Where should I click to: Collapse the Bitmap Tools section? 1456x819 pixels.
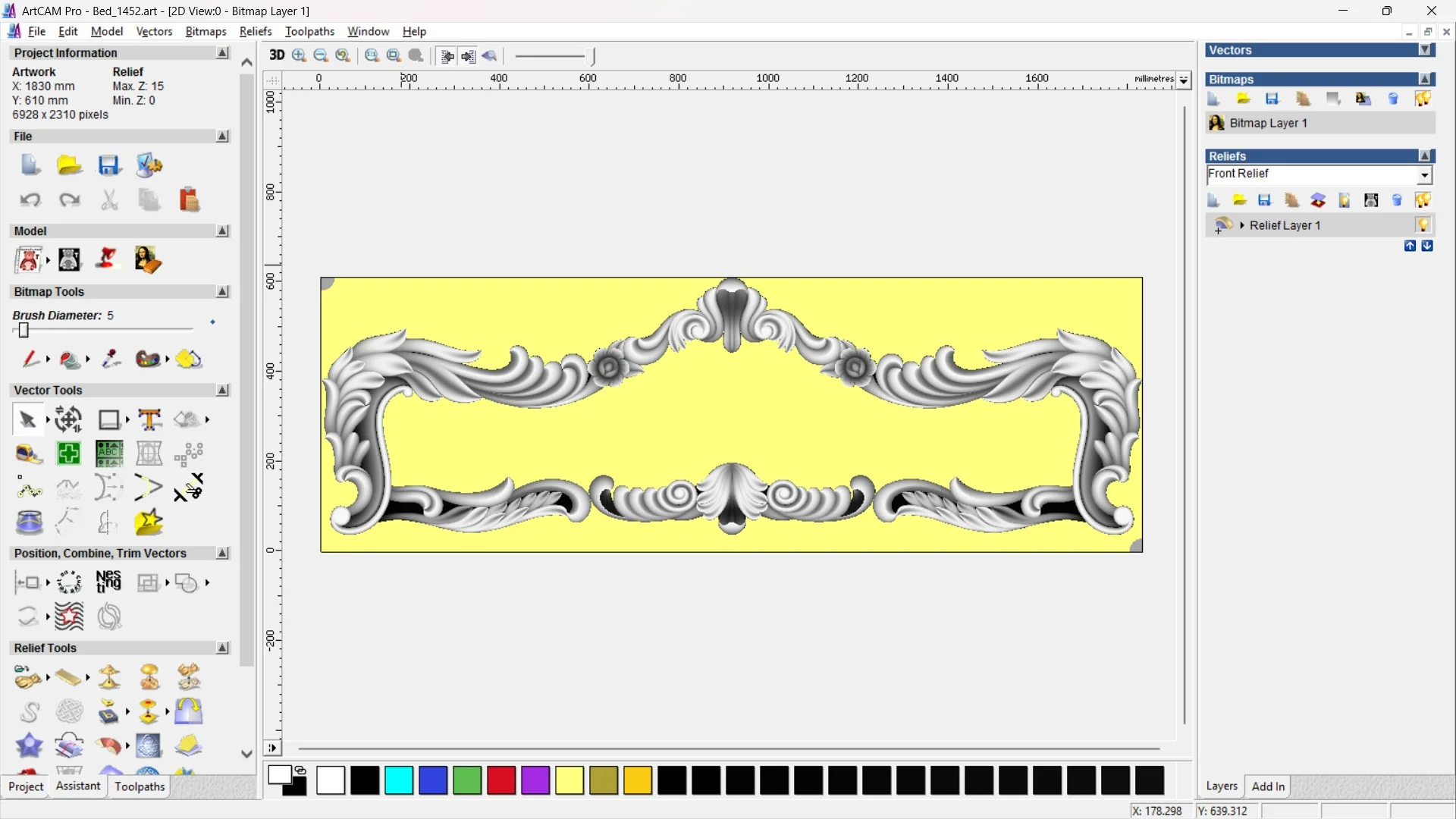[x=222, y=292]
